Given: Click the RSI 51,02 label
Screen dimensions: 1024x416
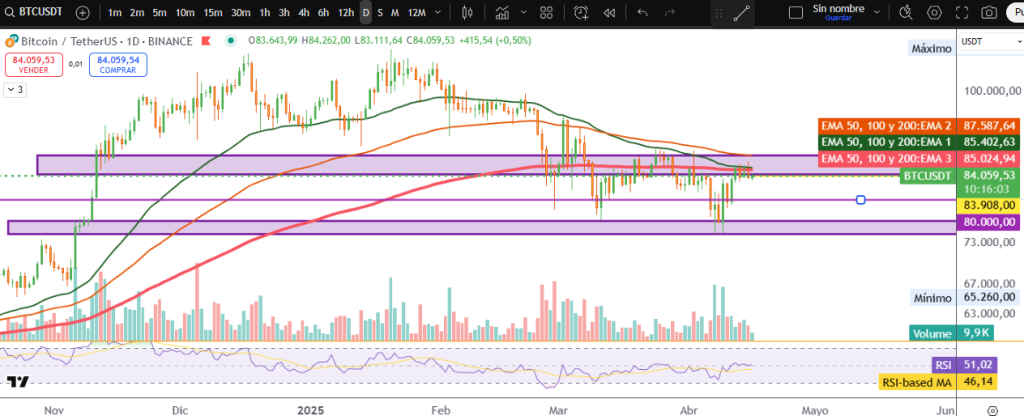Looking at the screenshot, I should pos(964,365).
